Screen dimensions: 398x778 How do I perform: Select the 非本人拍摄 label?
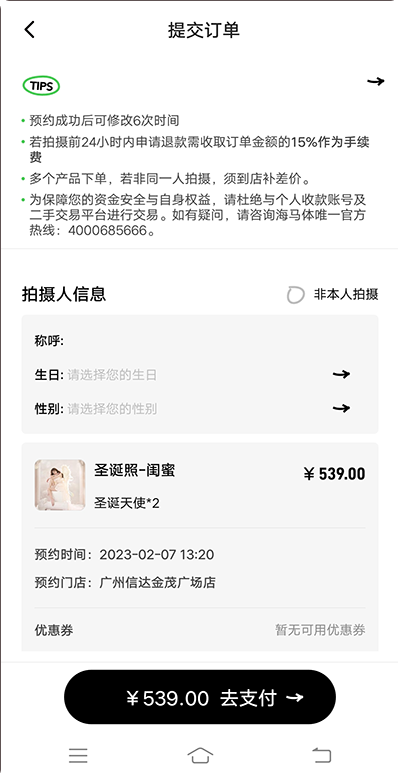point(346,294)
